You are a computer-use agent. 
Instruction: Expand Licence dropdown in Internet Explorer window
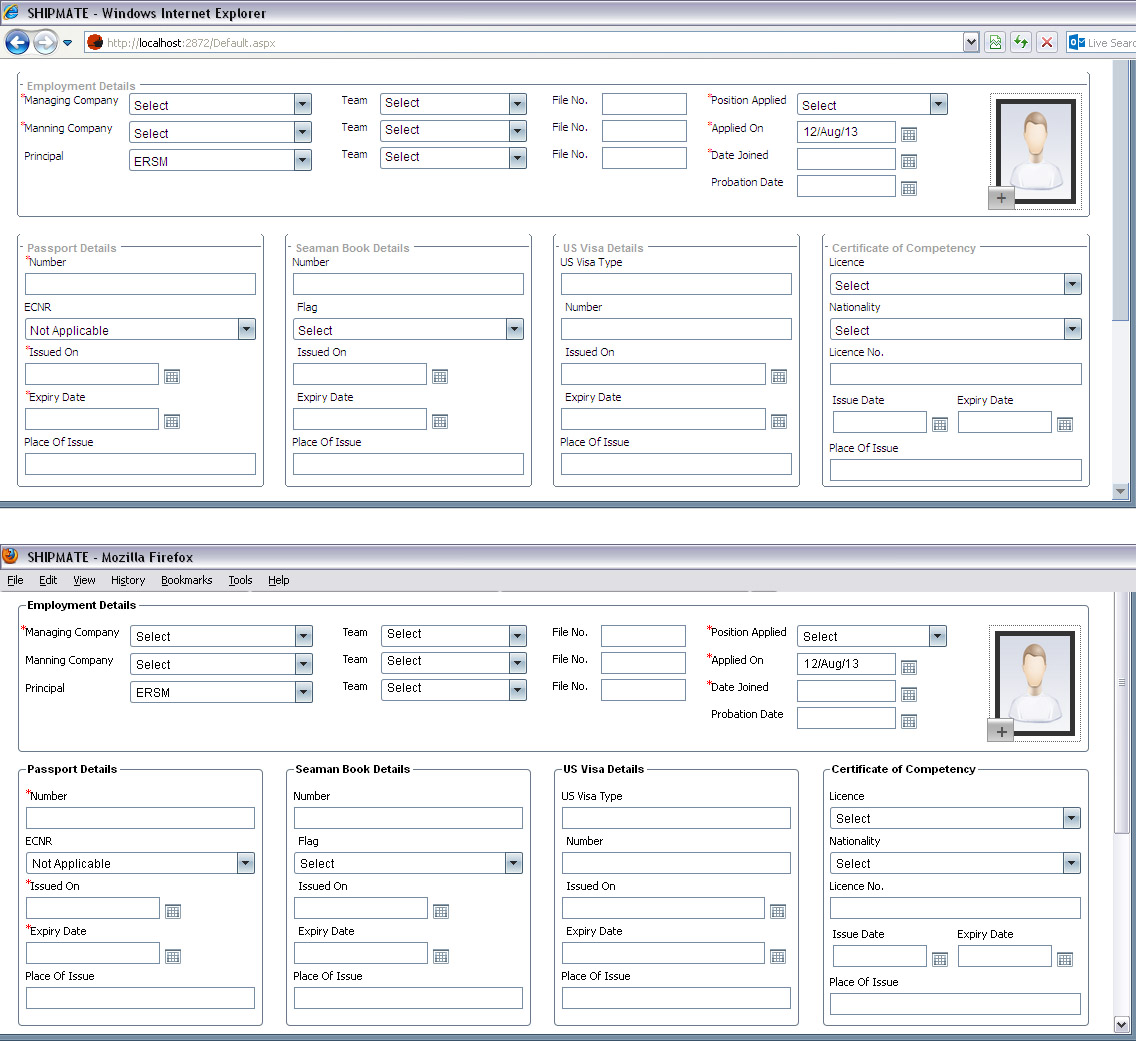click(1072, 285)
